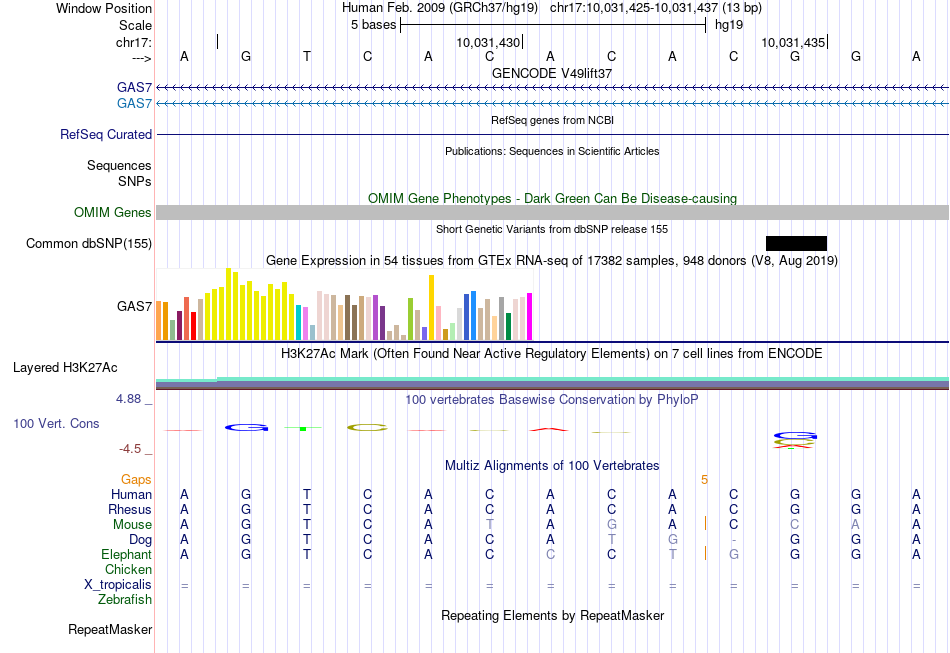Viewport: 950px width, 653px height.
Task: Click Short Genetic Variants from dbSNP title
Action: coord(552,229)
